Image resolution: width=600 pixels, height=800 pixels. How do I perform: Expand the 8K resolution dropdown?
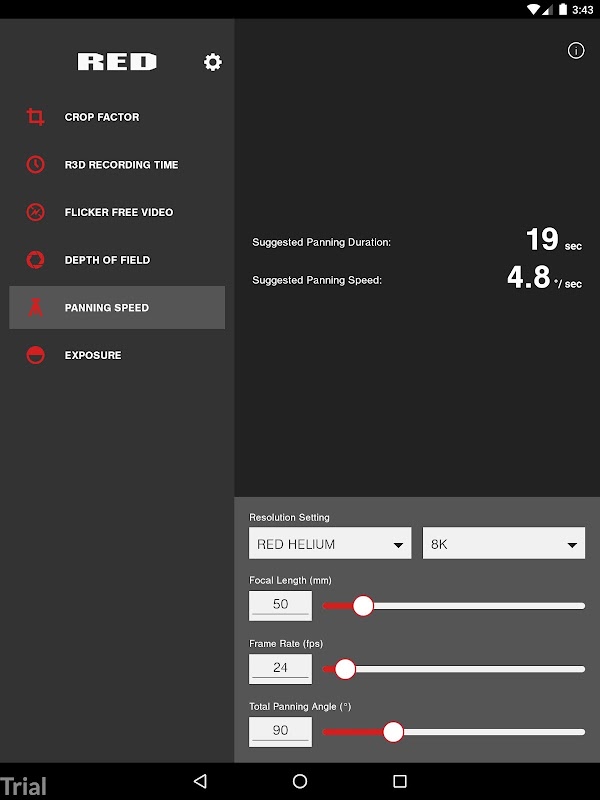point(504,543)
